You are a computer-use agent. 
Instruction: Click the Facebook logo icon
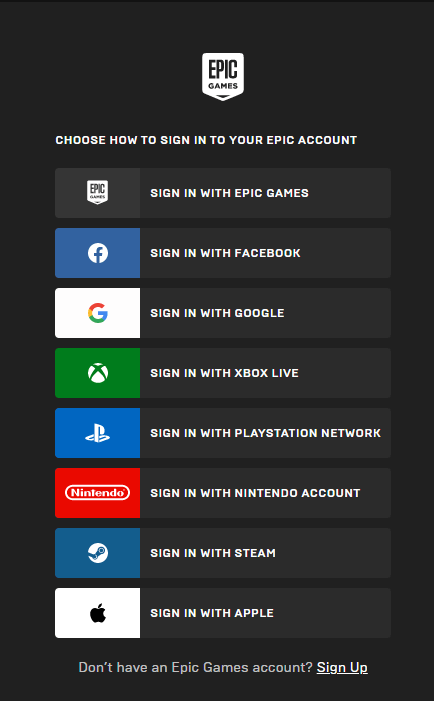(97, 253)
